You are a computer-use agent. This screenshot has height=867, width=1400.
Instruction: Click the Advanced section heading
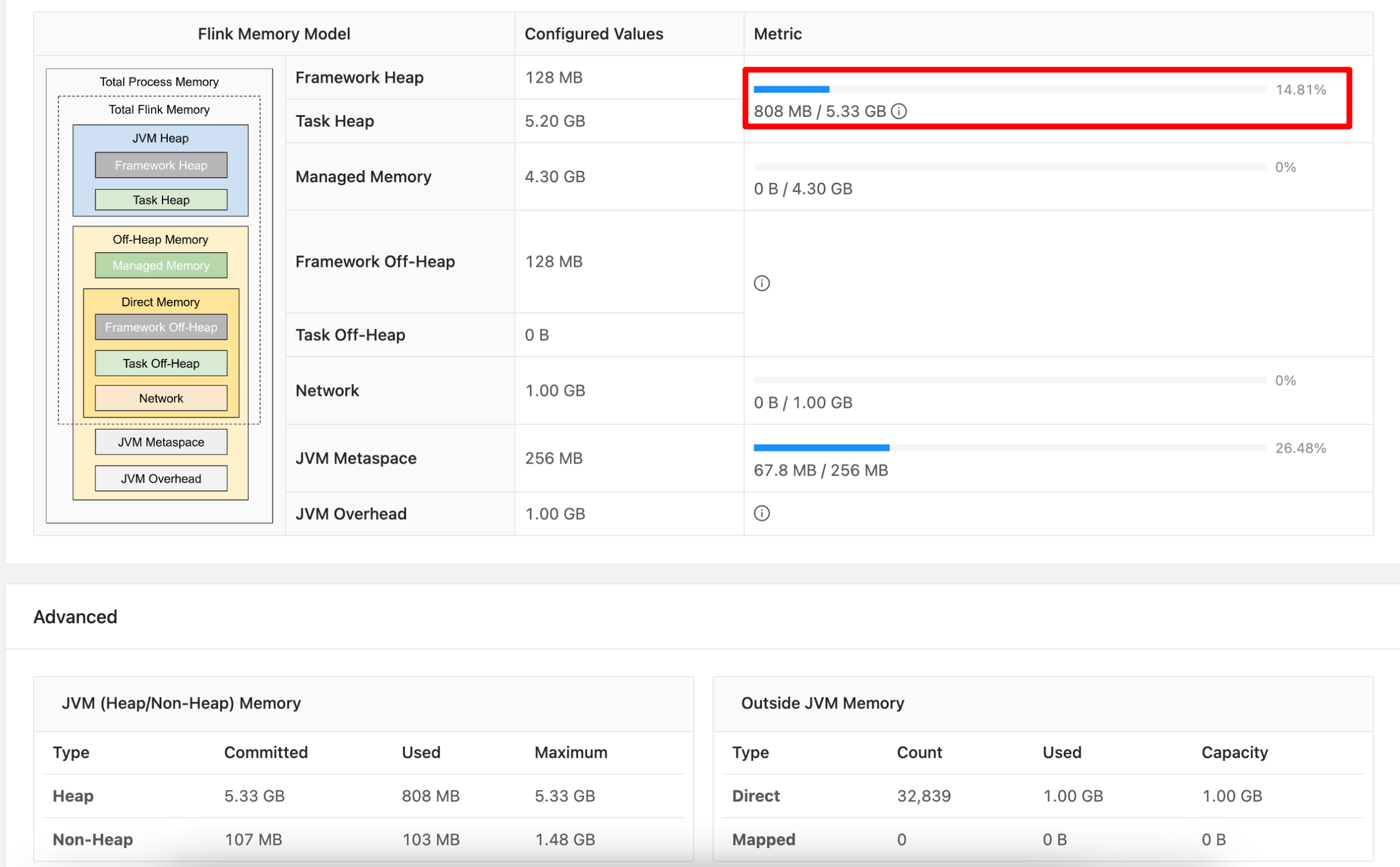point(75,617)
